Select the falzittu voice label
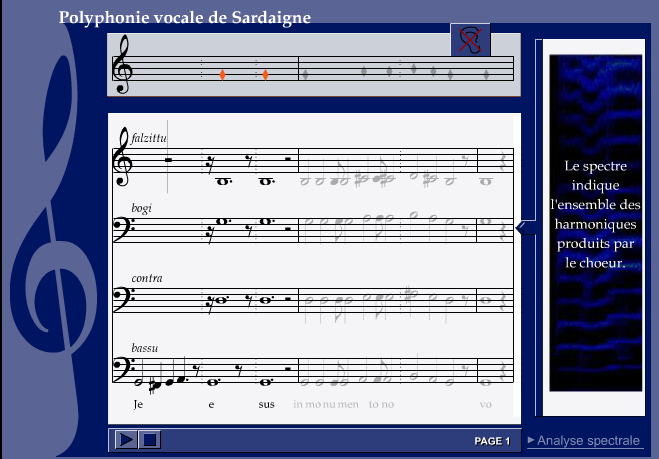Screen dimensions: 659x459 [149, 137]
